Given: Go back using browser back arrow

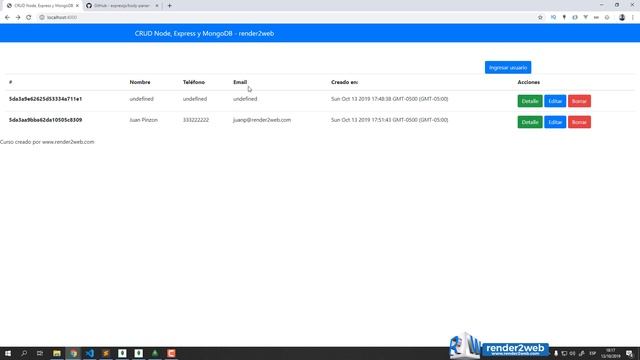Looking at the screenshot, I should 7,18.
